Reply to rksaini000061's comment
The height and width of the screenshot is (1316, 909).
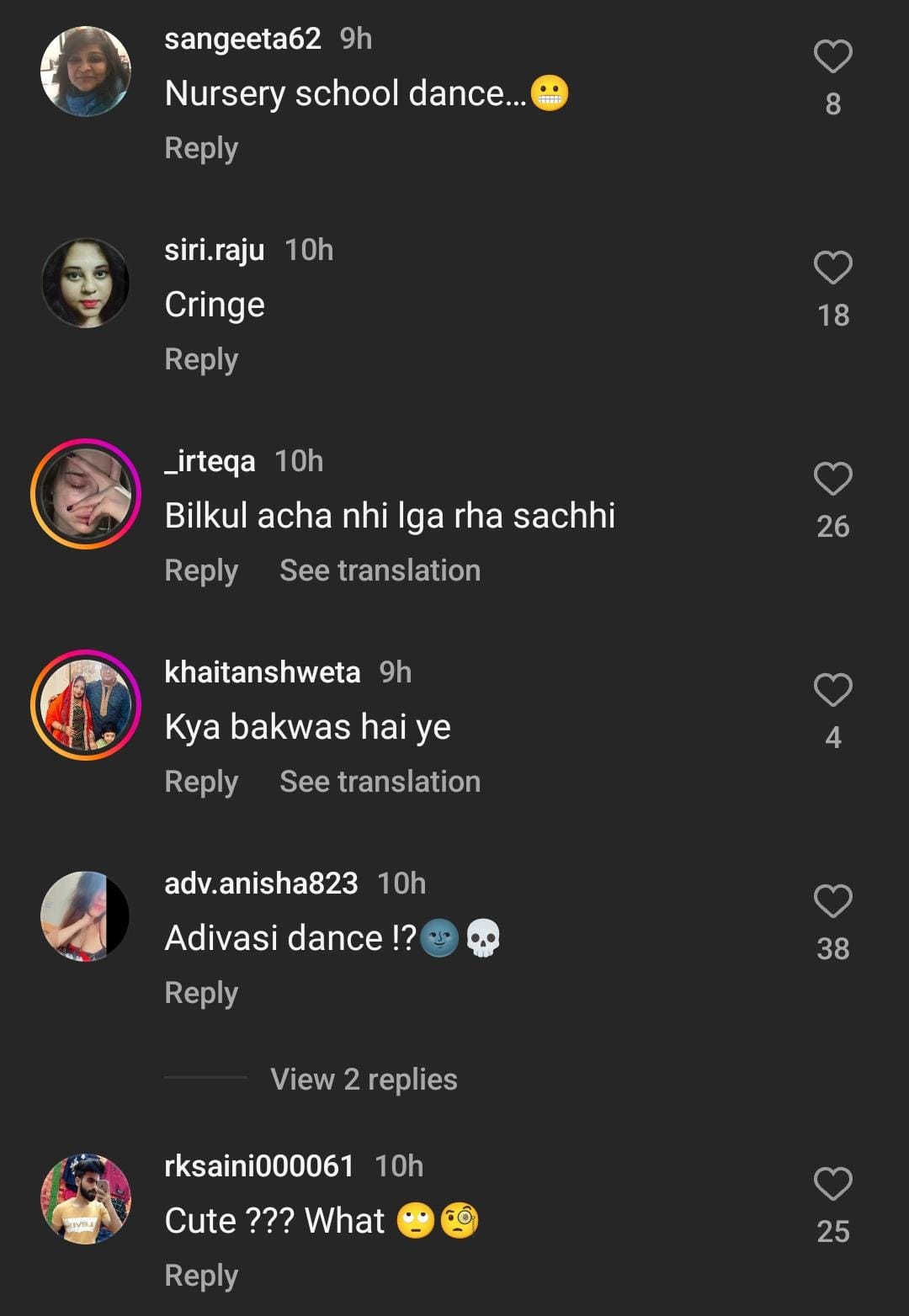coord(201,1276)
